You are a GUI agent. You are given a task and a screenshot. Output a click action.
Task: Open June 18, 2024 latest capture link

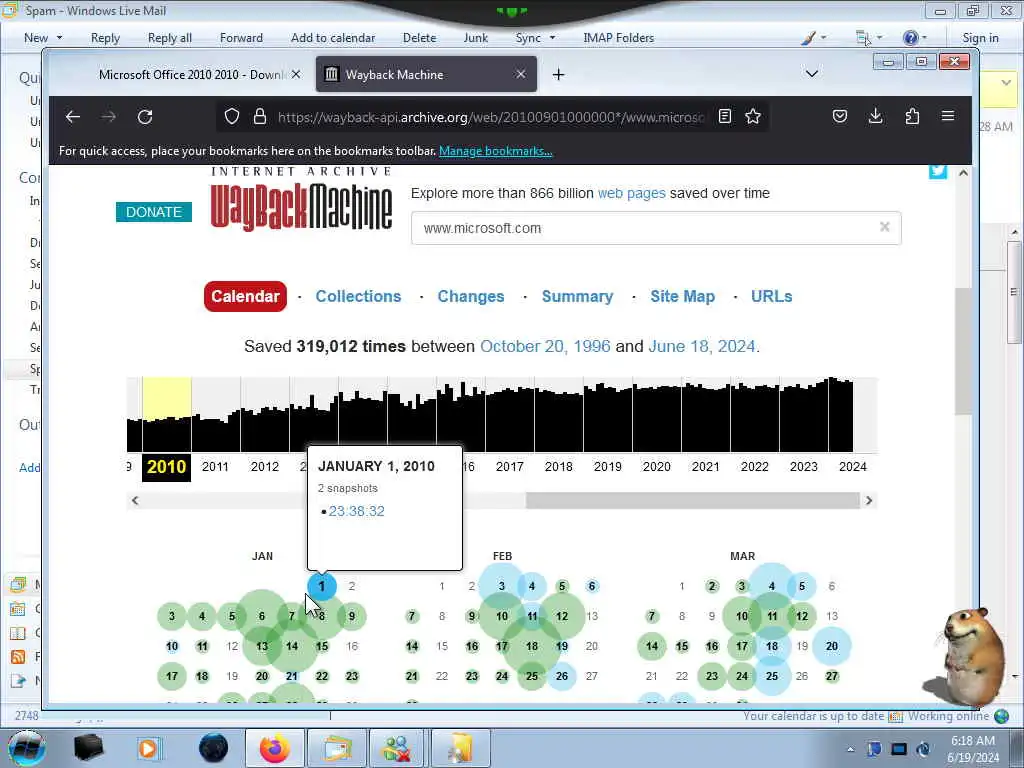tap(701, 346)
